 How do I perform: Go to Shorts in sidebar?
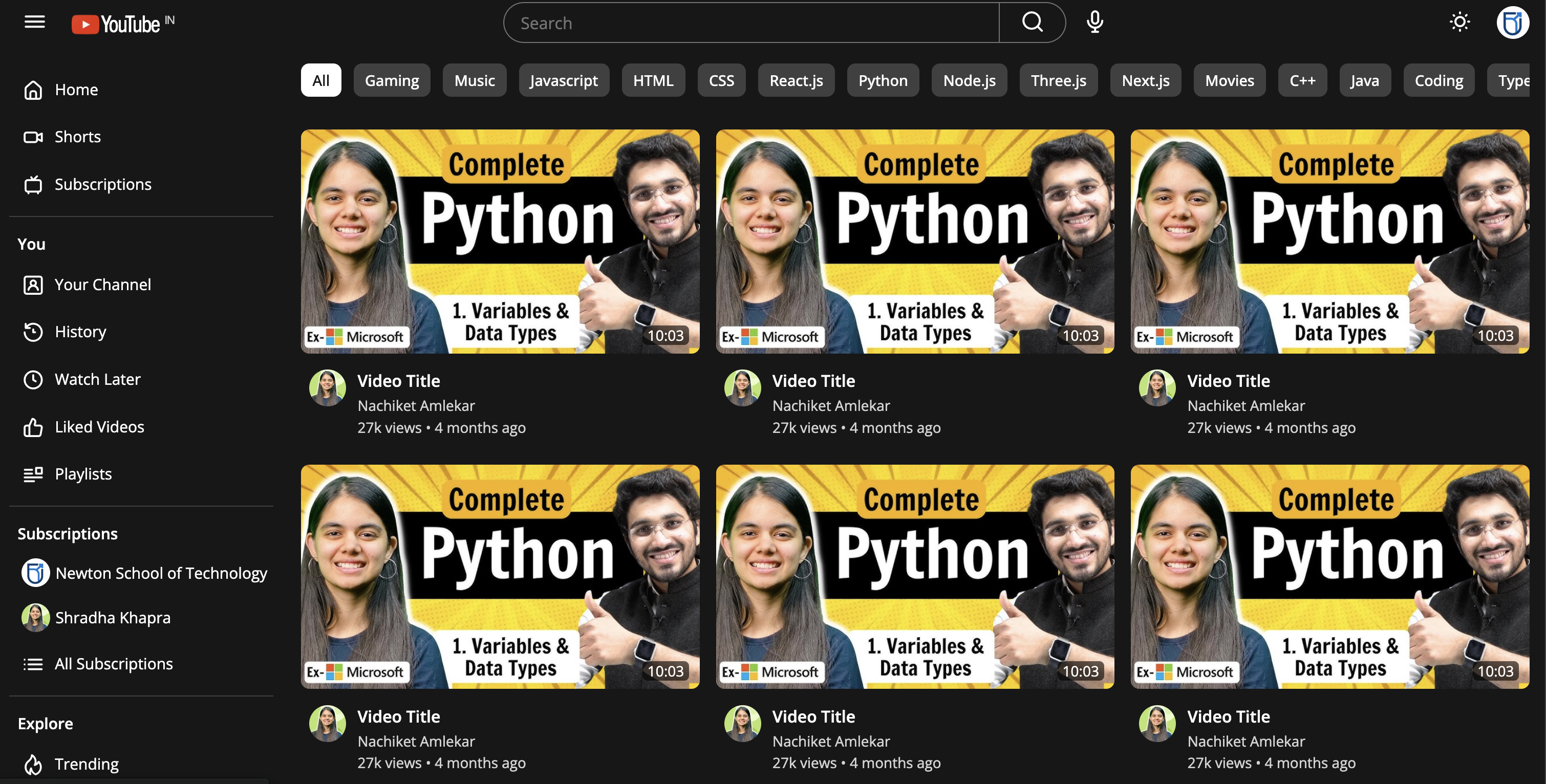[x=77, y=137]
